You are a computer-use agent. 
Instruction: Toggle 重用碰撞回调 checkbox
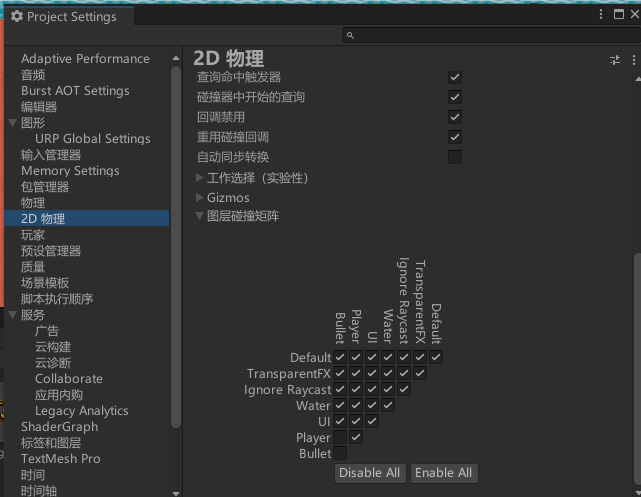click(455, 137)
